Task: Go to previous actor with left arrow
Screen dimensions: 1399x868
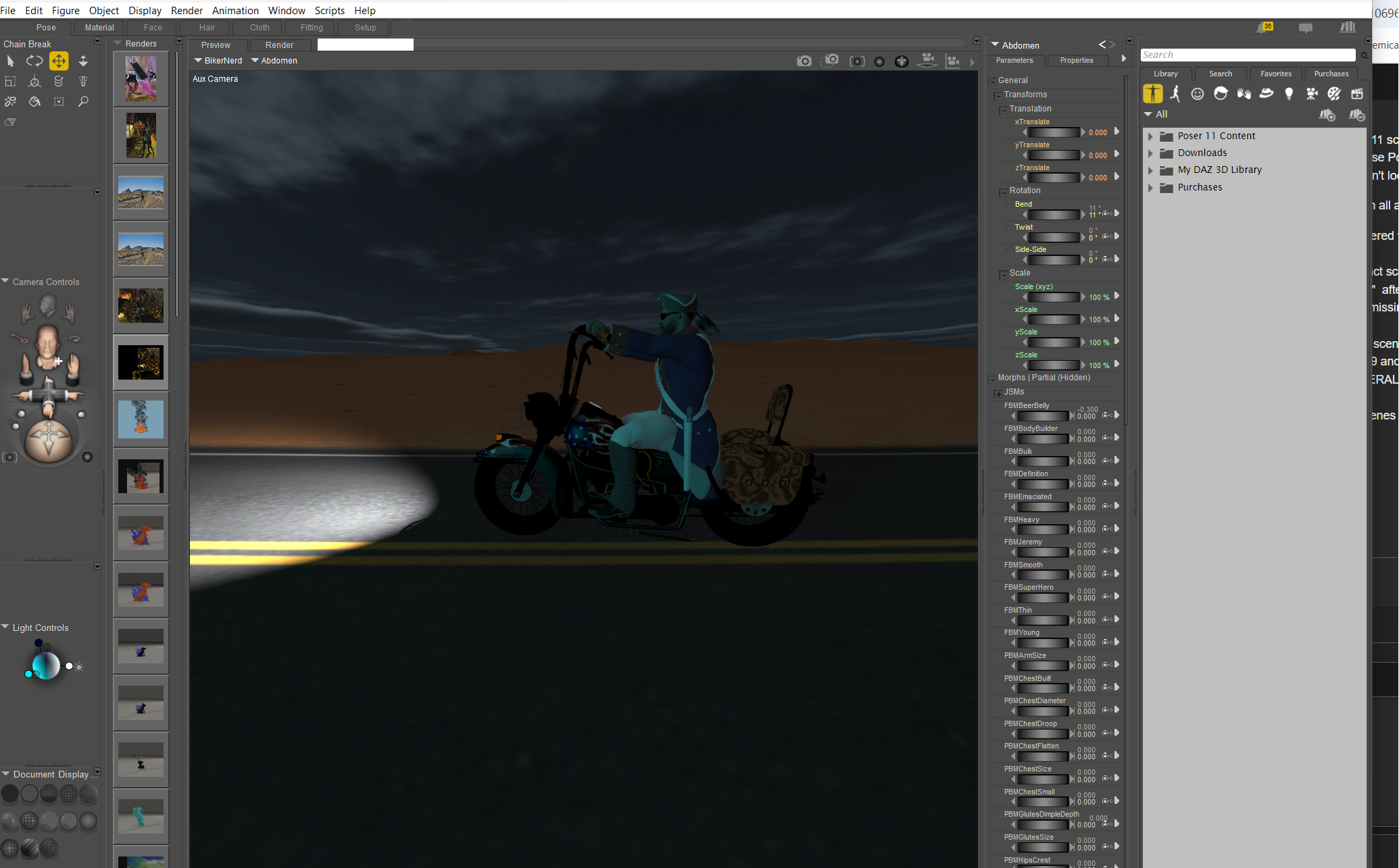Action: pyautogui.click(x=1102, y=45)
